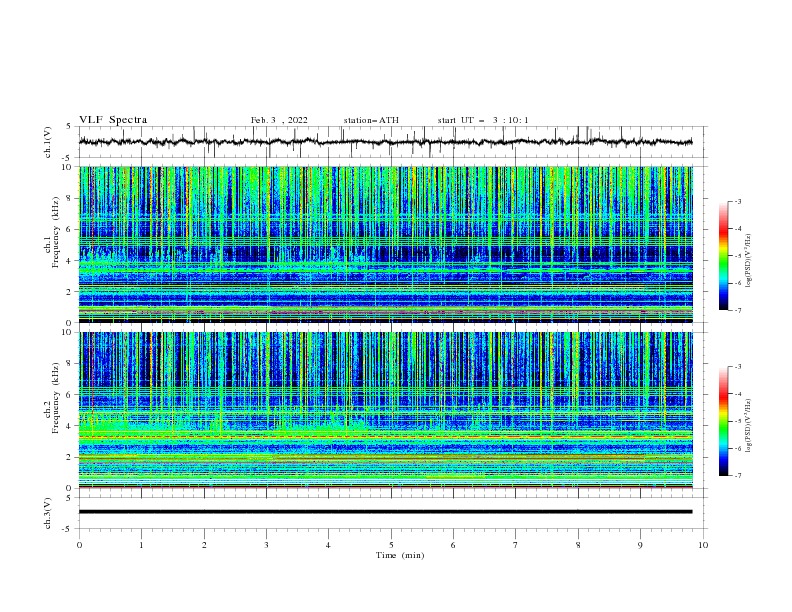Viewport: 792px width, 612px height.
Task: Click the "VLF Spectra" plot title
Action: 113,120
